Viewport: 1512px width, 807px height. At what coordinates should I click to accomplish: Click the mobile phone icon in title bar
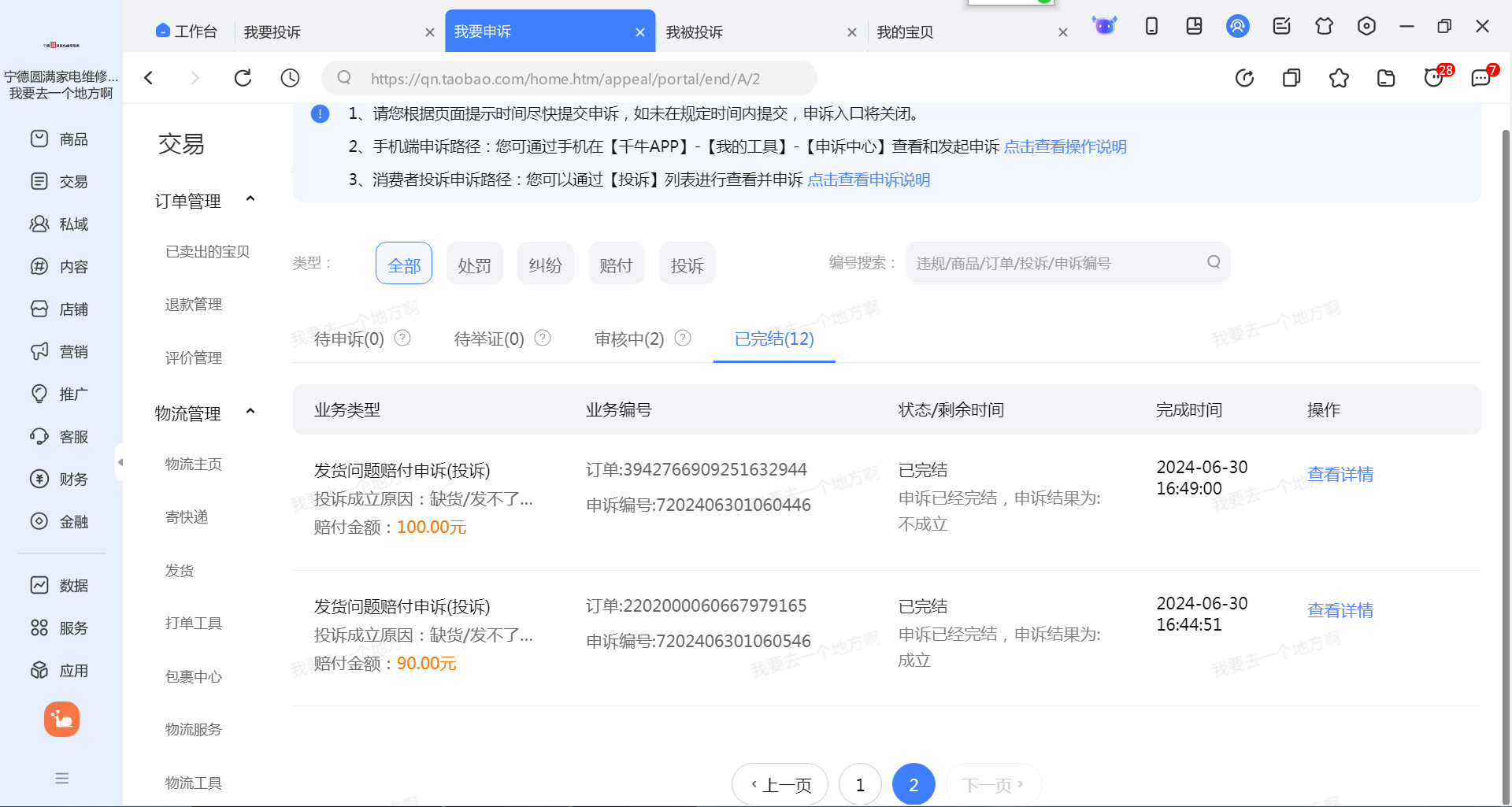pos(1151,26)
